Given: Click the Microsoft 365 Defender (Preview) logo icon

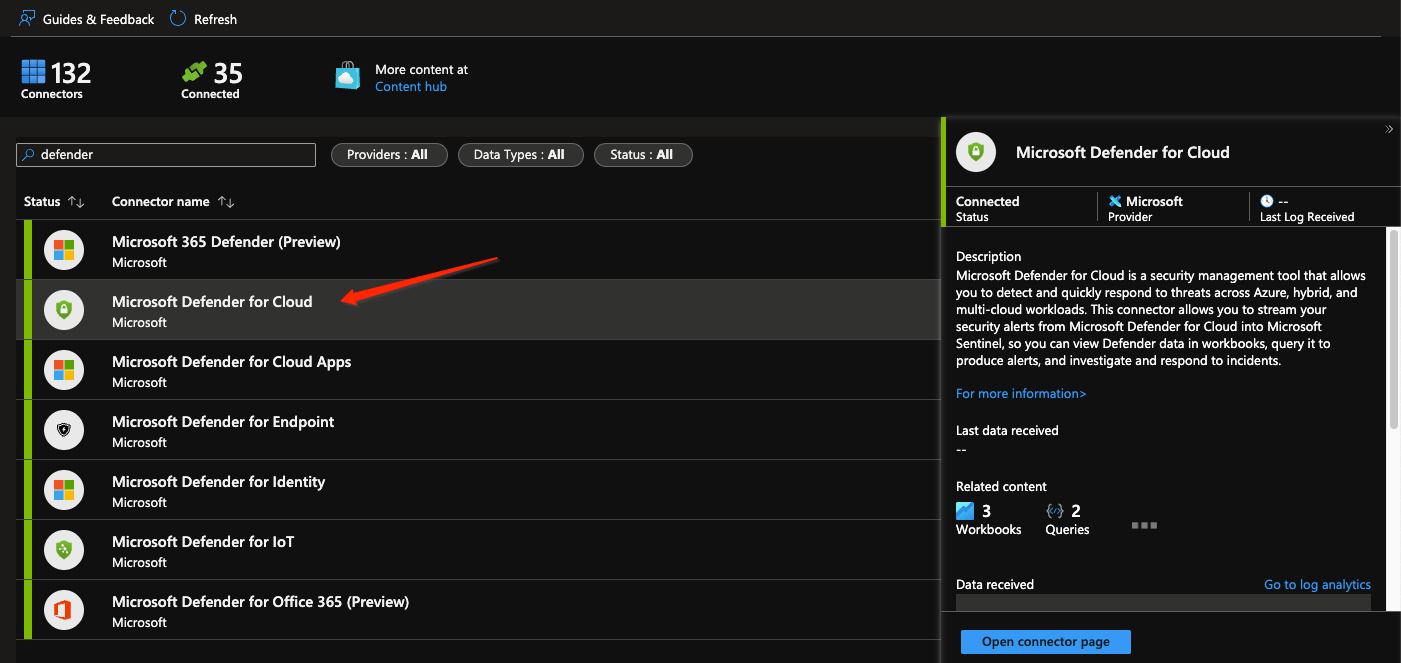Looking at the screenshot, I should pyautogui.click(x=64, y=250).
